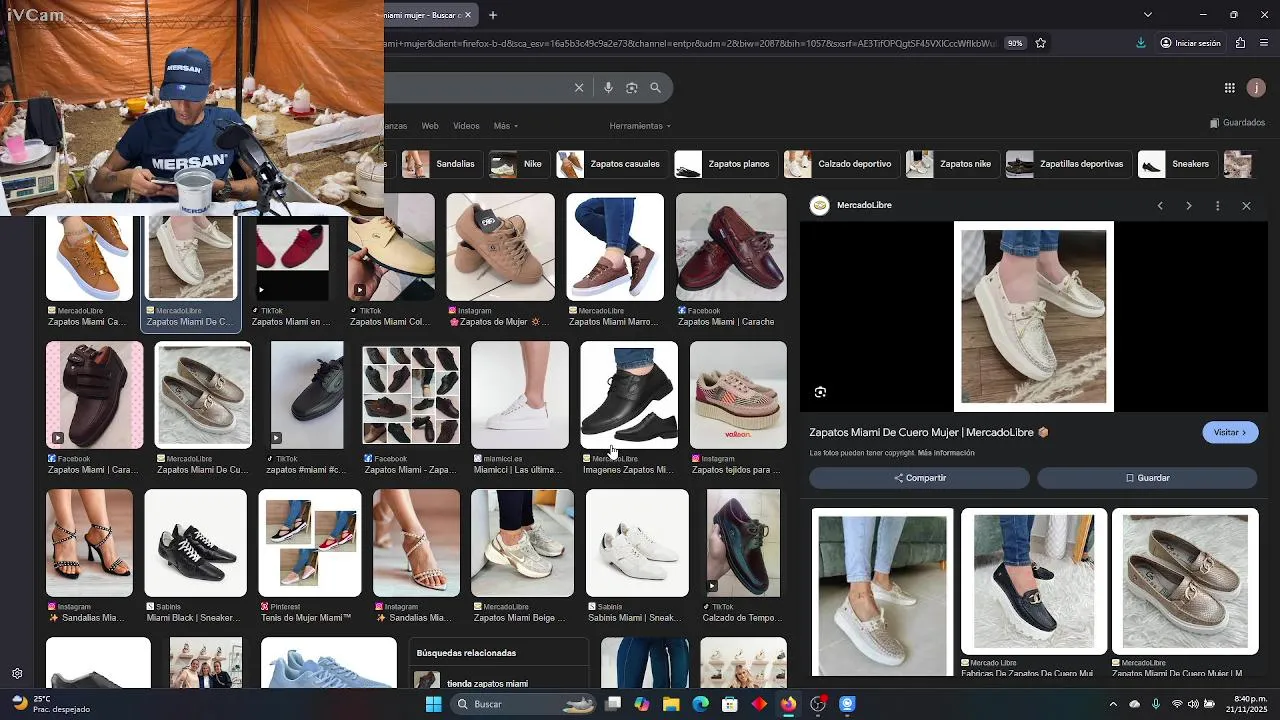Select the Zapatos nike chip

[x=952, y=164]
